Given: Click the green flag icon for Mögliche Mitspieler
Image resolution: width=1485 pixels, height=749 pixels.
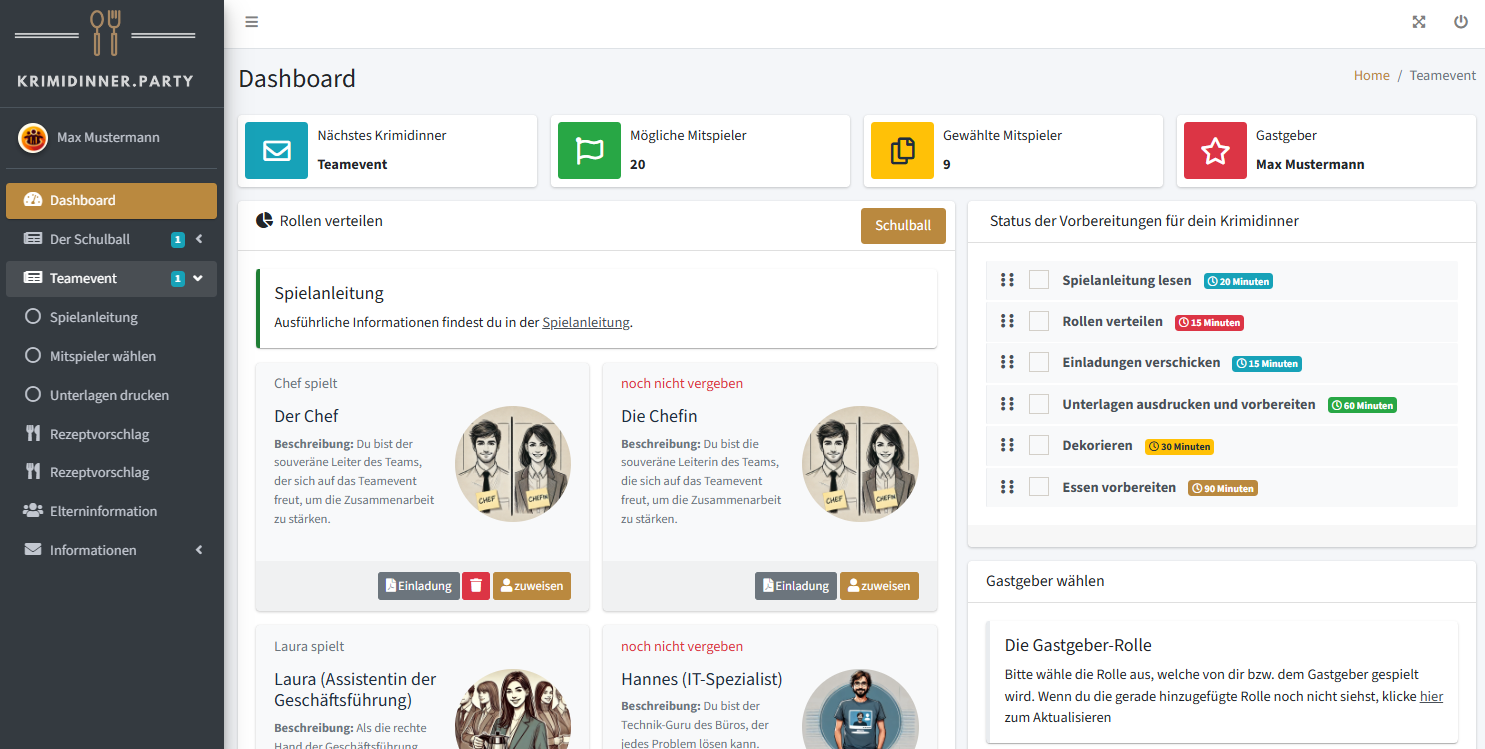Looking at the screenshot, I should [589, 151].
